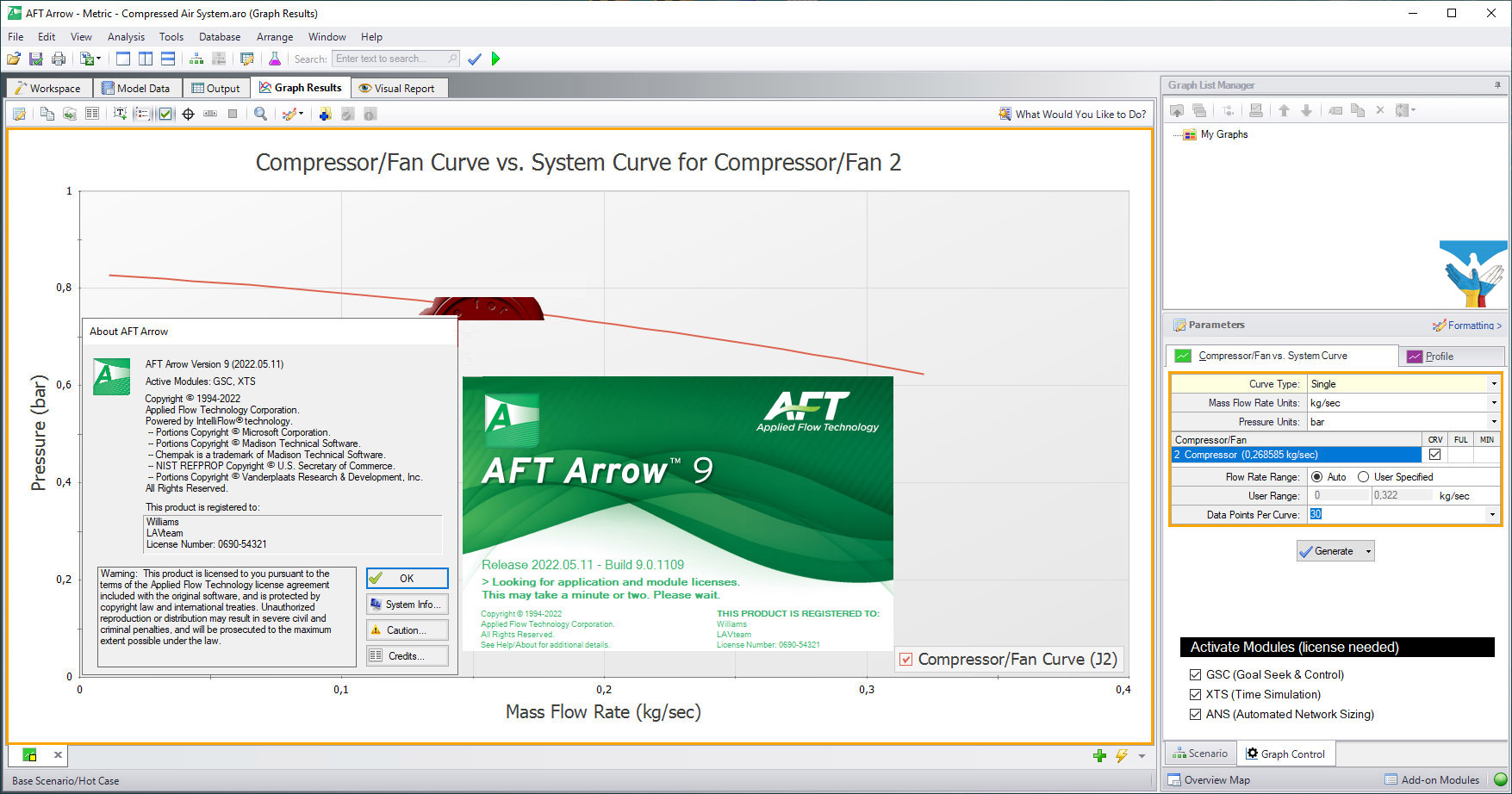This screenshot has width=1512, height=794.
Task: Click delete X in Graph List Manager
Action: 1379,110
